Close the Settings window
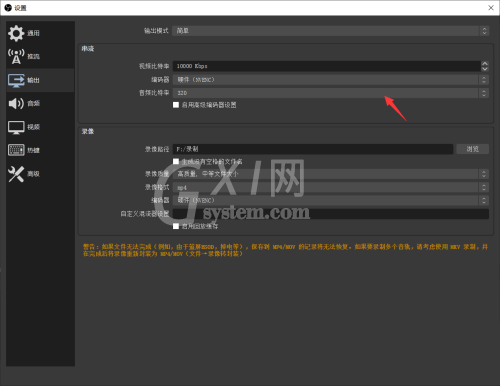Viewport: 500px width, 386px height. pyautogui.click(x=491, y=8)
